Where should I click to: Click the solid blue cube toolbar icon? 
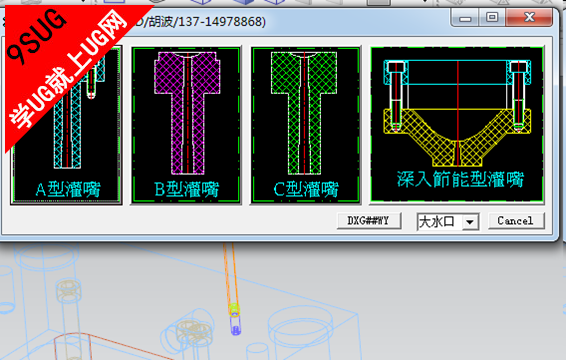[x=243, y=2]
